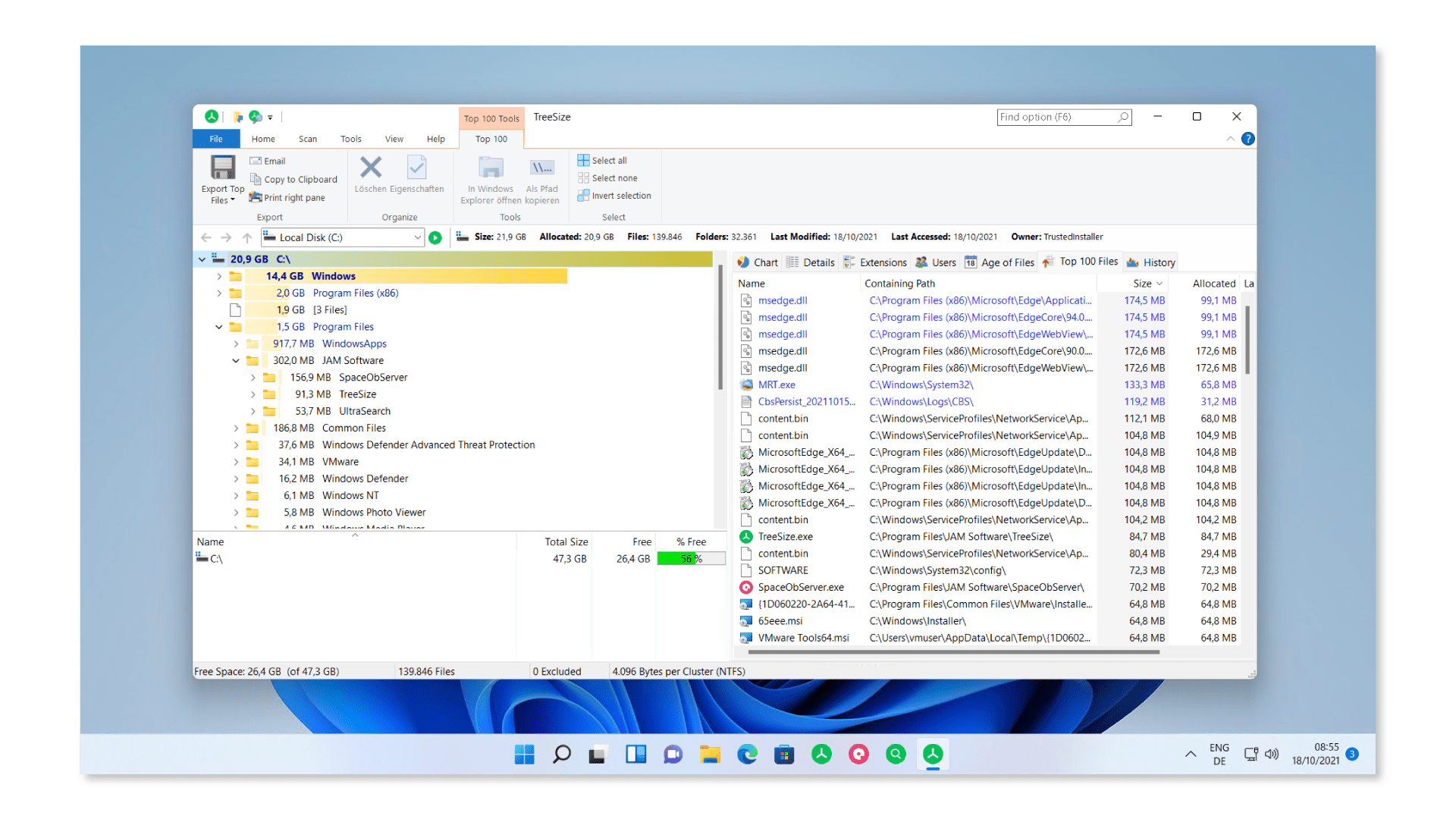Click Invert selection in ribbon
Screen dimensions: 1456x819
tap(620, 196)
